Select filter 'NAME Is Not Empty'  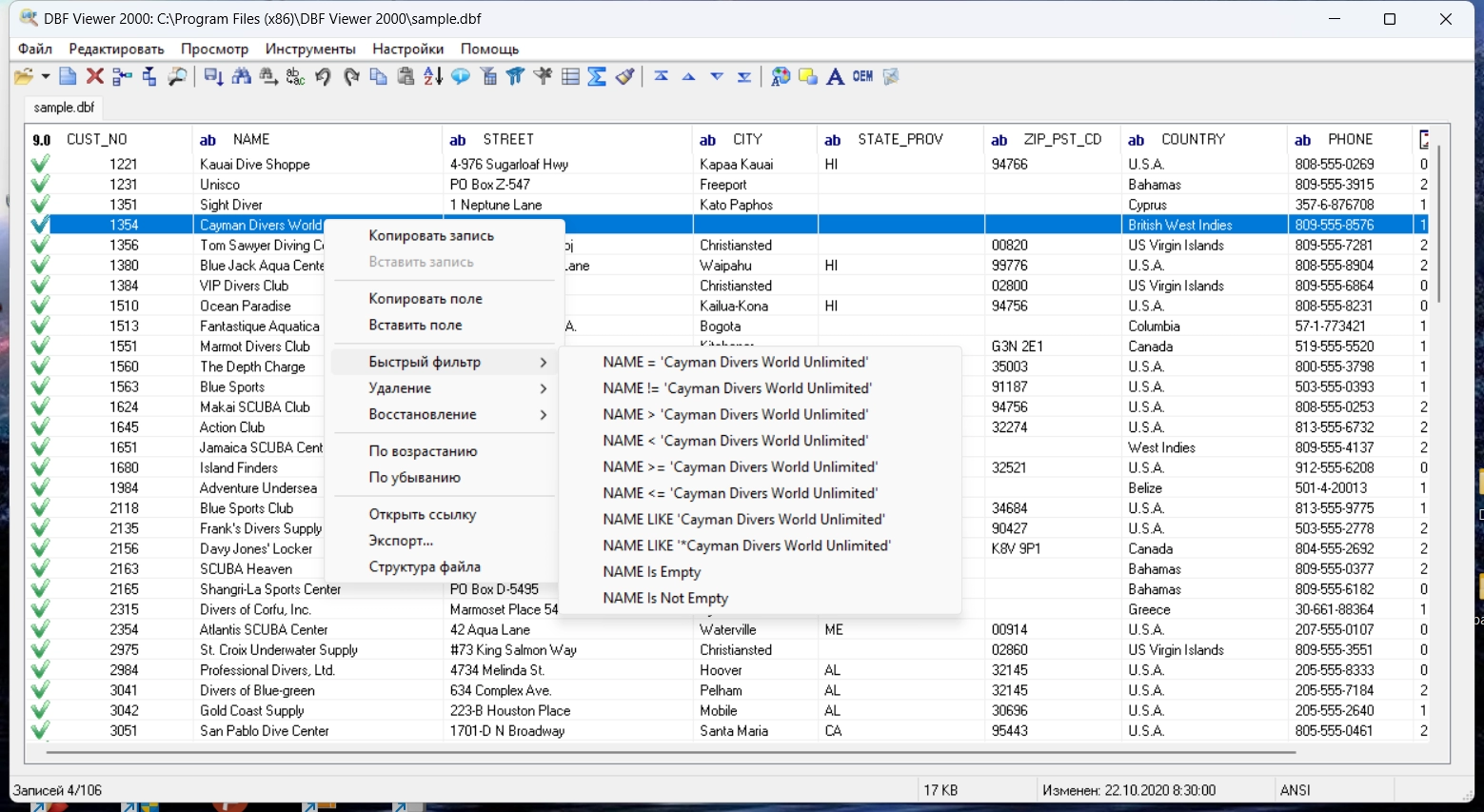665,598
